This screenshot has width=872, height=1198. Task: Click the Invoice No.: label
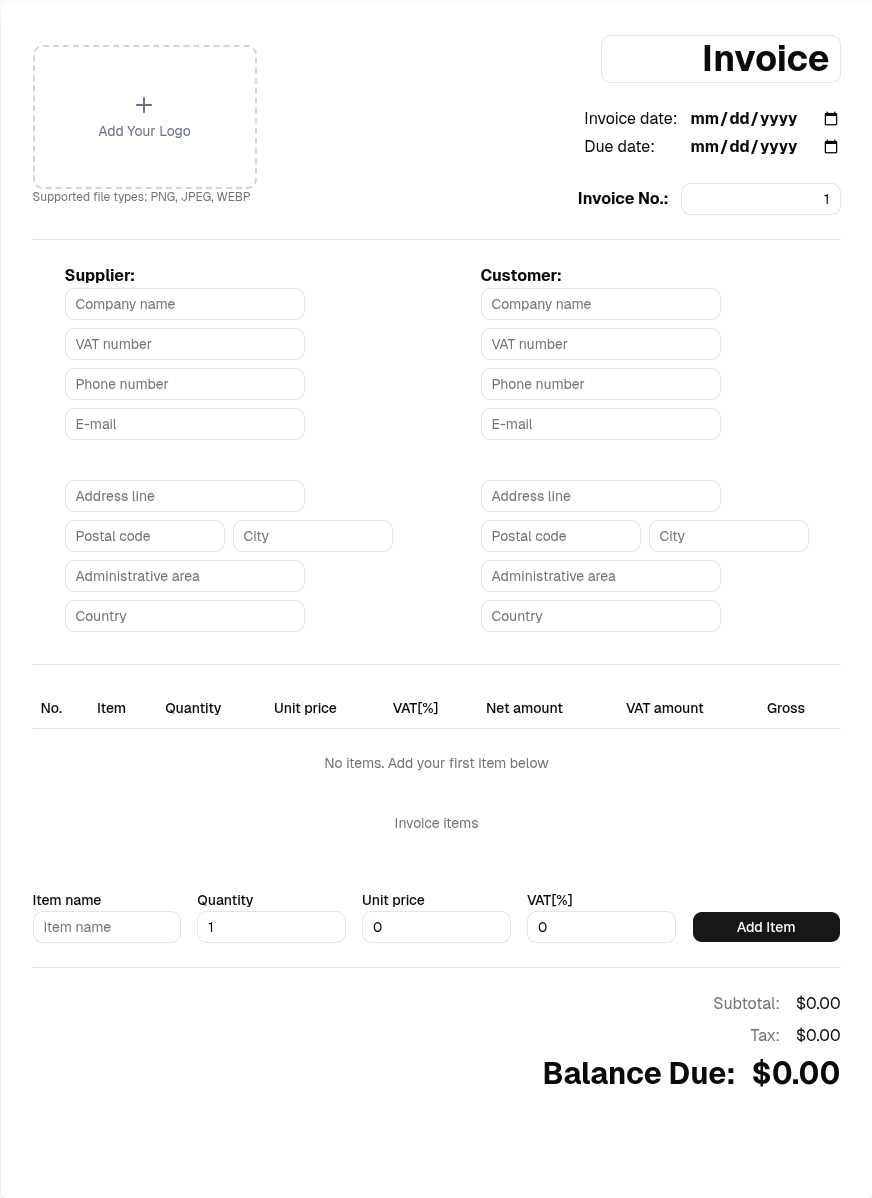coord(623,199)
